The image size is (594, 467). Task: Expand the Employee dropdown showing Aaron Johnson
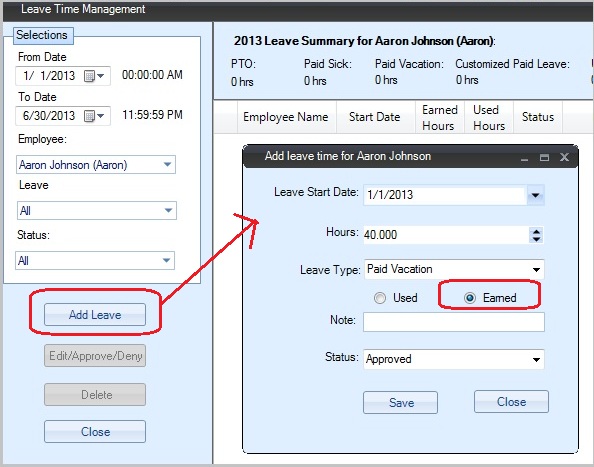[167, 165]
